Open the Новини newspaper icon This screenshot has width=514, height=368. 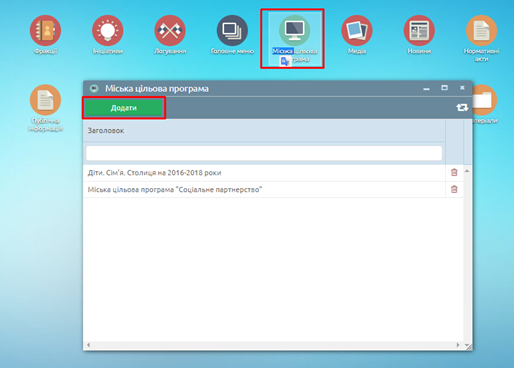pos(419,31)
